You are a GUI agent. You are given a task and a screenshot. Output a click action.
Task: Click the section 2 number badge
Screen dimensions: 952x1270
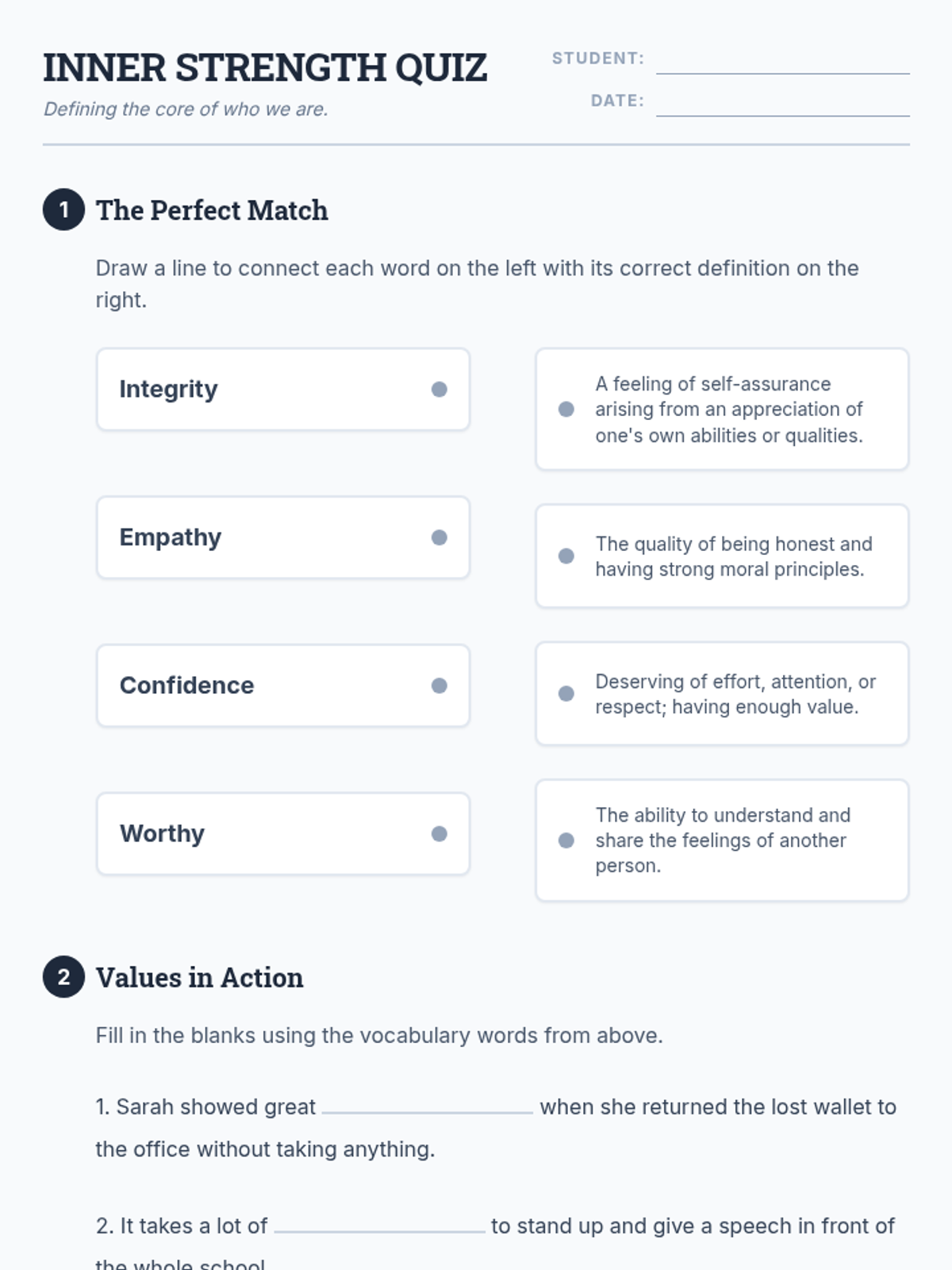click(63, 977)
